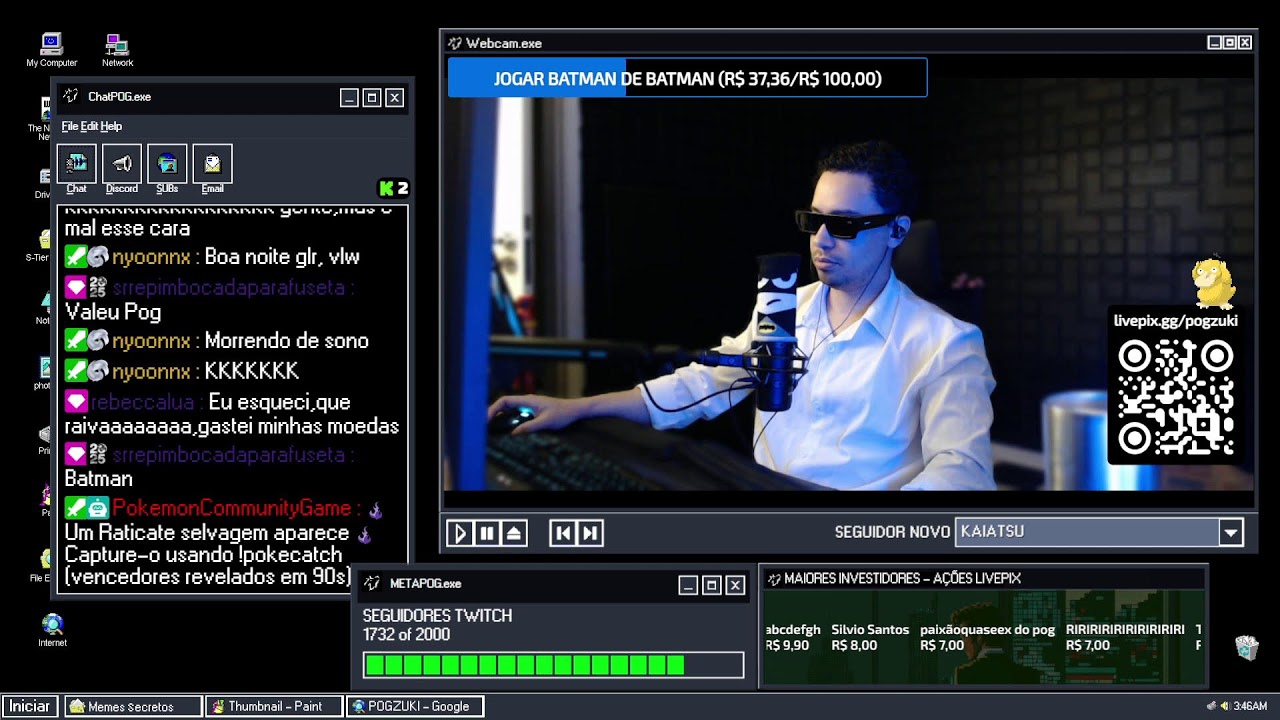This screenshot has height=720, width=1280.
Task: Click the livepix QR code
Action: coord(1176,397)
